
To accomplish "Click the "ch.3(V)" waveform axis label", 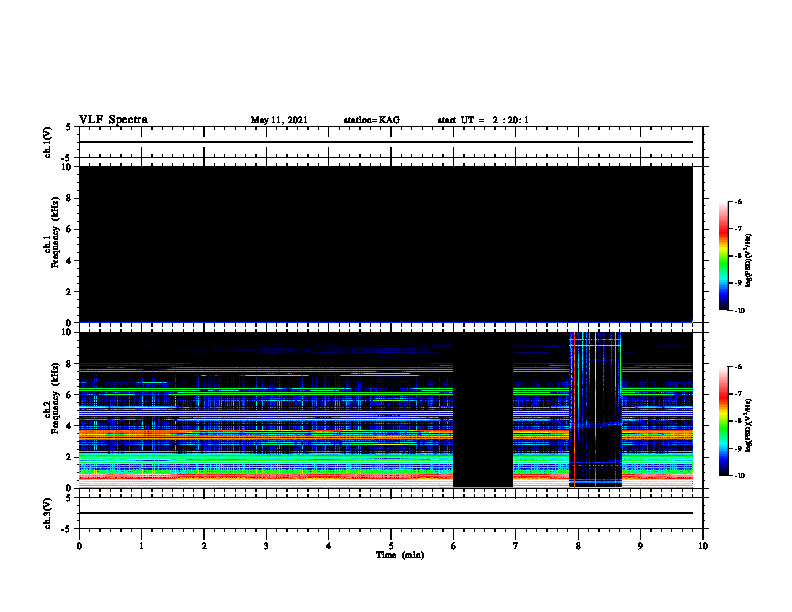I will [47, 513].
